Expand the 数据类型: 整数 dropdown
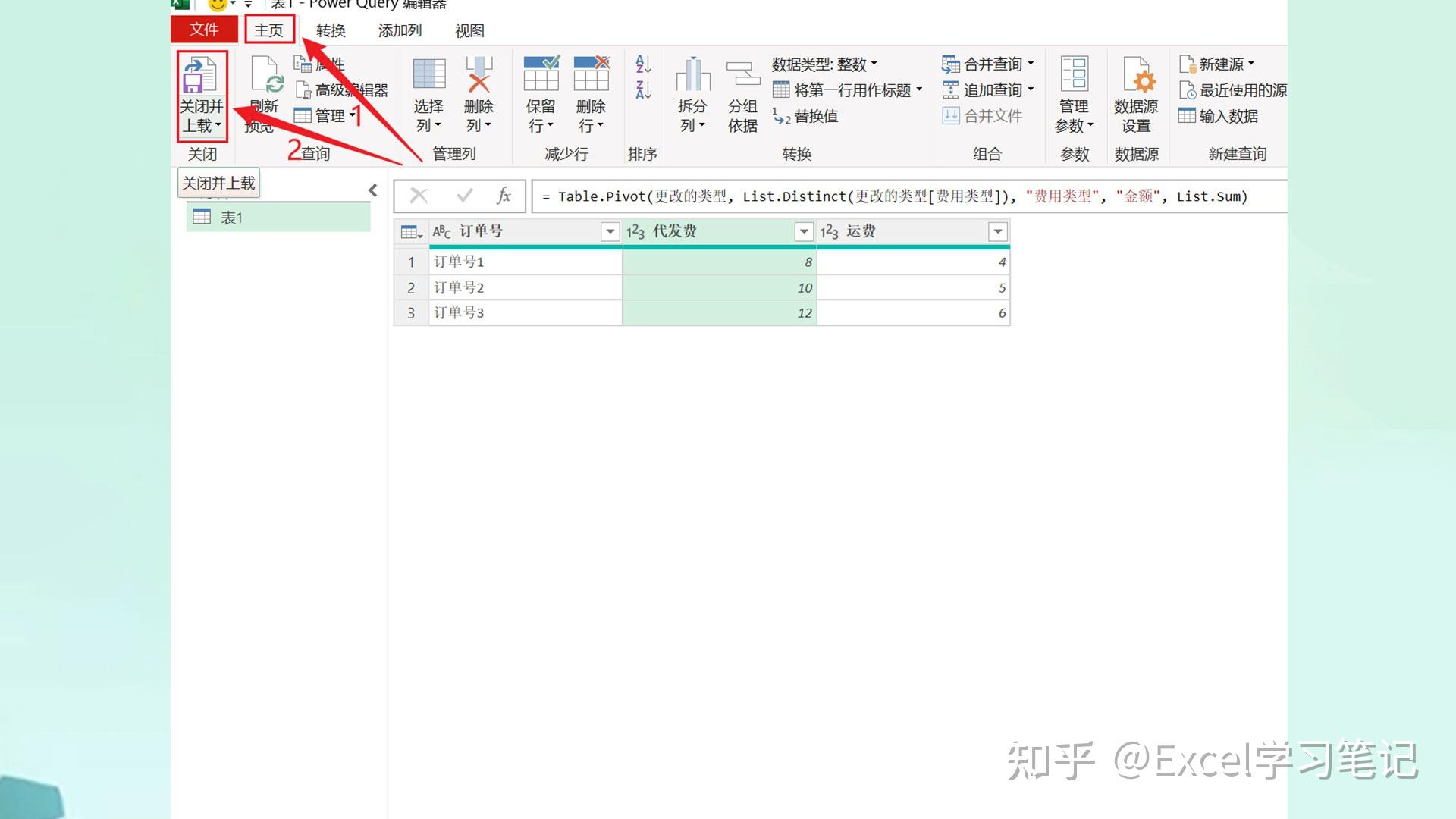 click(x=874, y=64)
